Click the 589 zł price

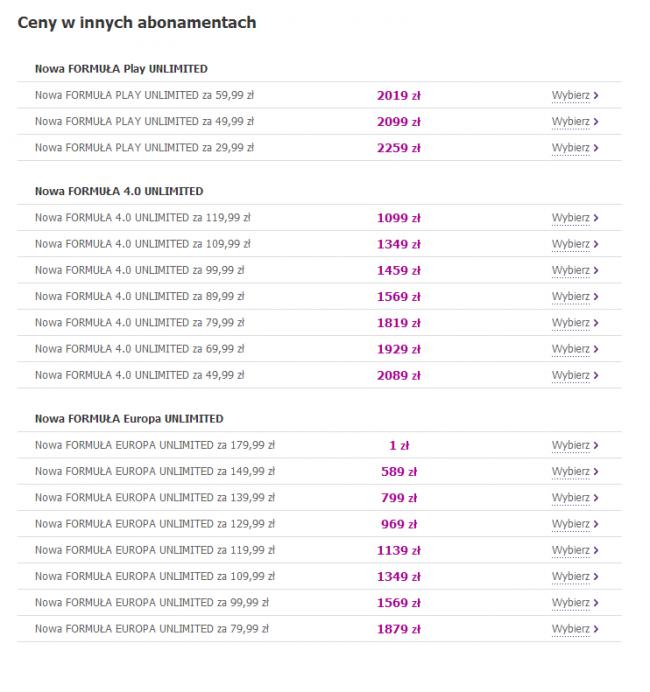(x=399, y=472)
